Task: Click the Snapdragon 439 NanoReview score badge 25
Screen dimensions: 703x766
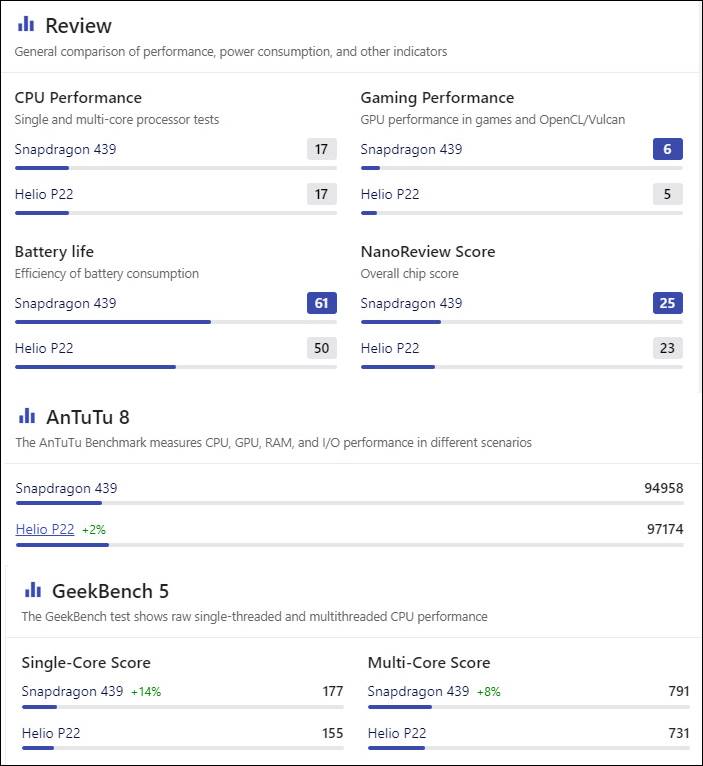Action: tap(667, 303)
